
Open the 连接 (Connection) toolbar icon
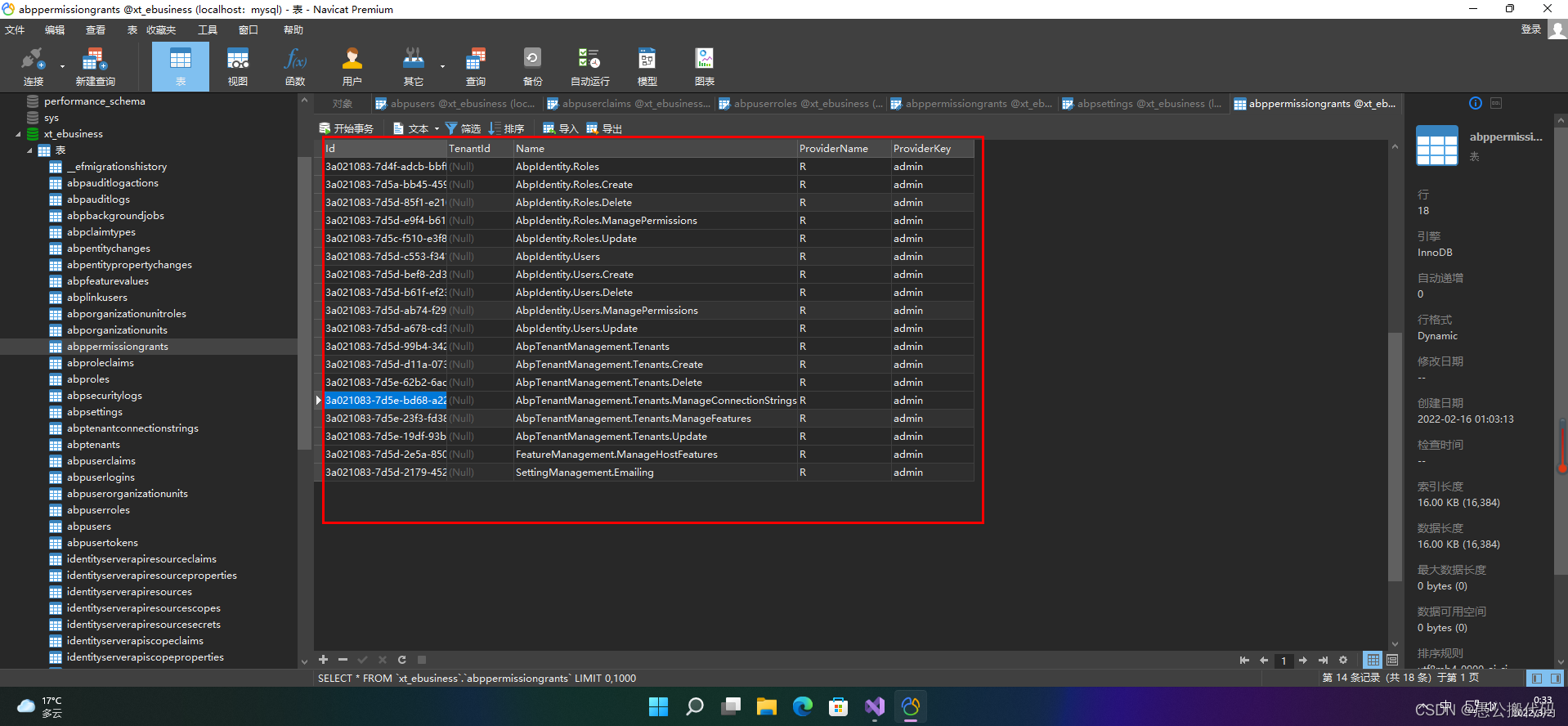click(x=33, y=66)
